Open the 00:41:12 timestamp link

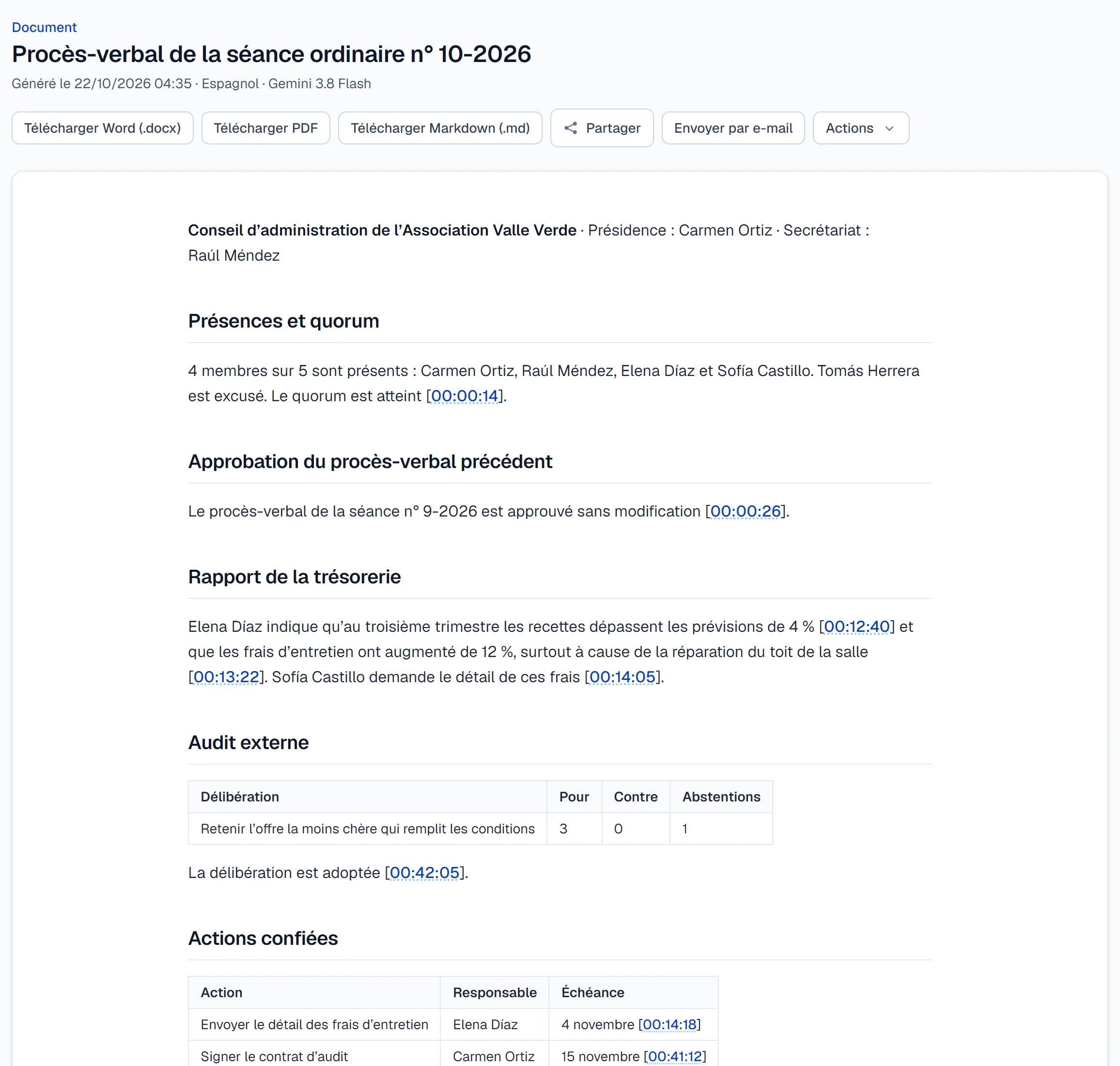(675, 1056)
